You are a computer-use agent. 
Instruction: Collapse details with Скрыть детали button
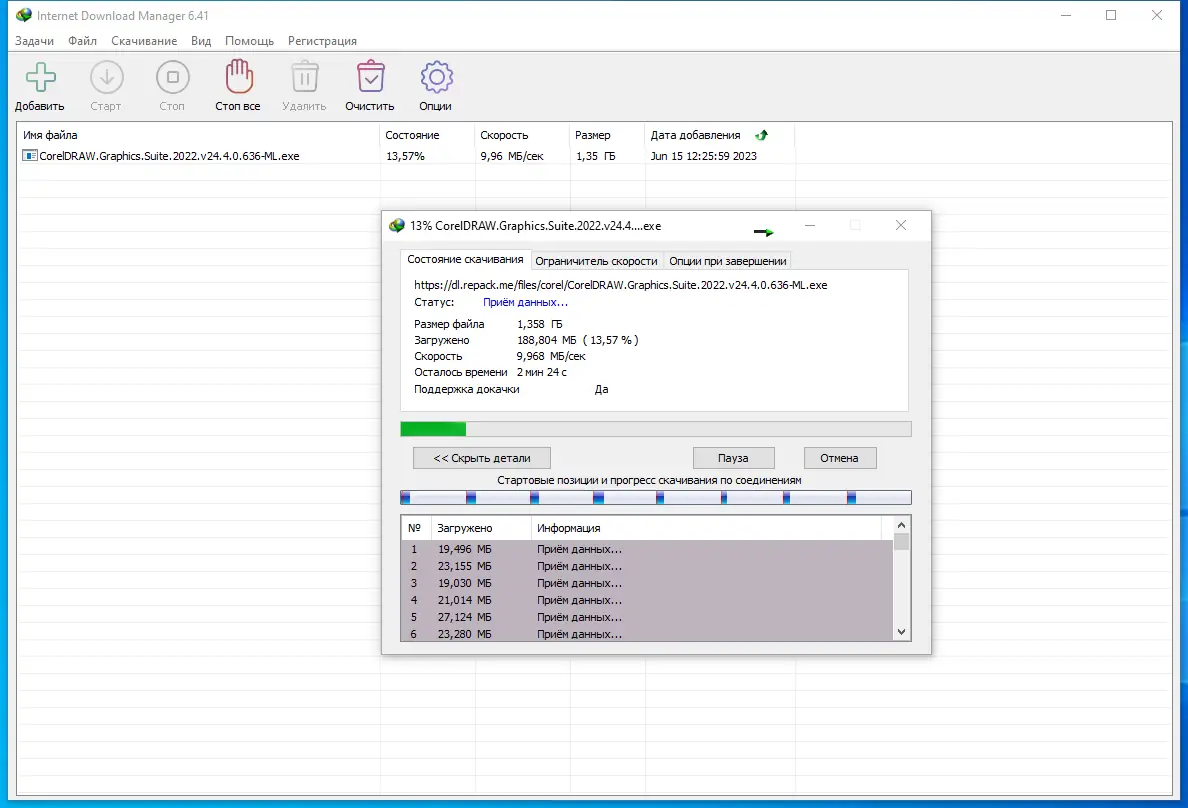pyautogui.click(x=482, y=458)
